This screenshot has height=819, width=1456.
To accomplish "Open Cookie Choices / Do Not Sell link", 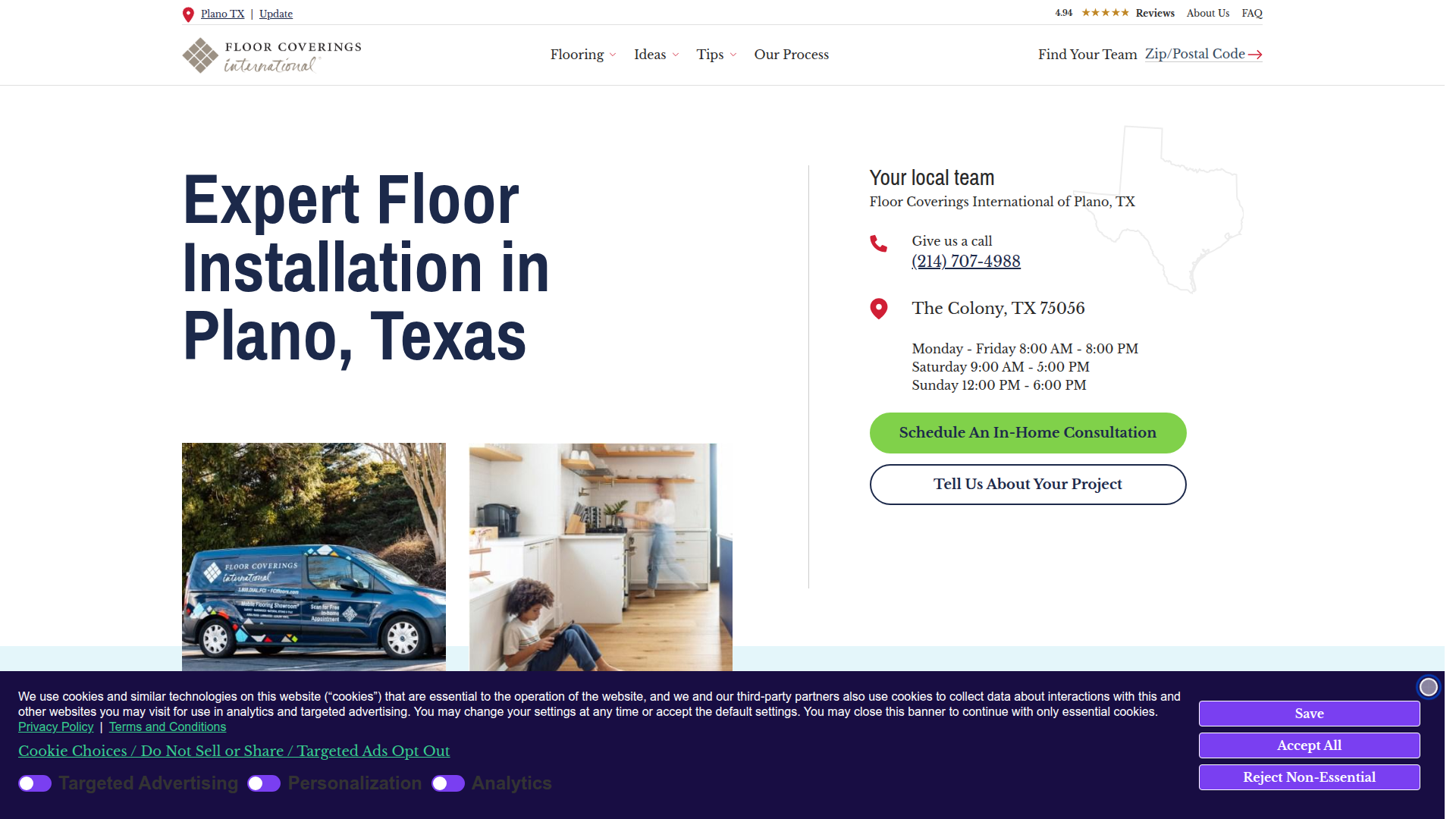I will tap(234, 751).
